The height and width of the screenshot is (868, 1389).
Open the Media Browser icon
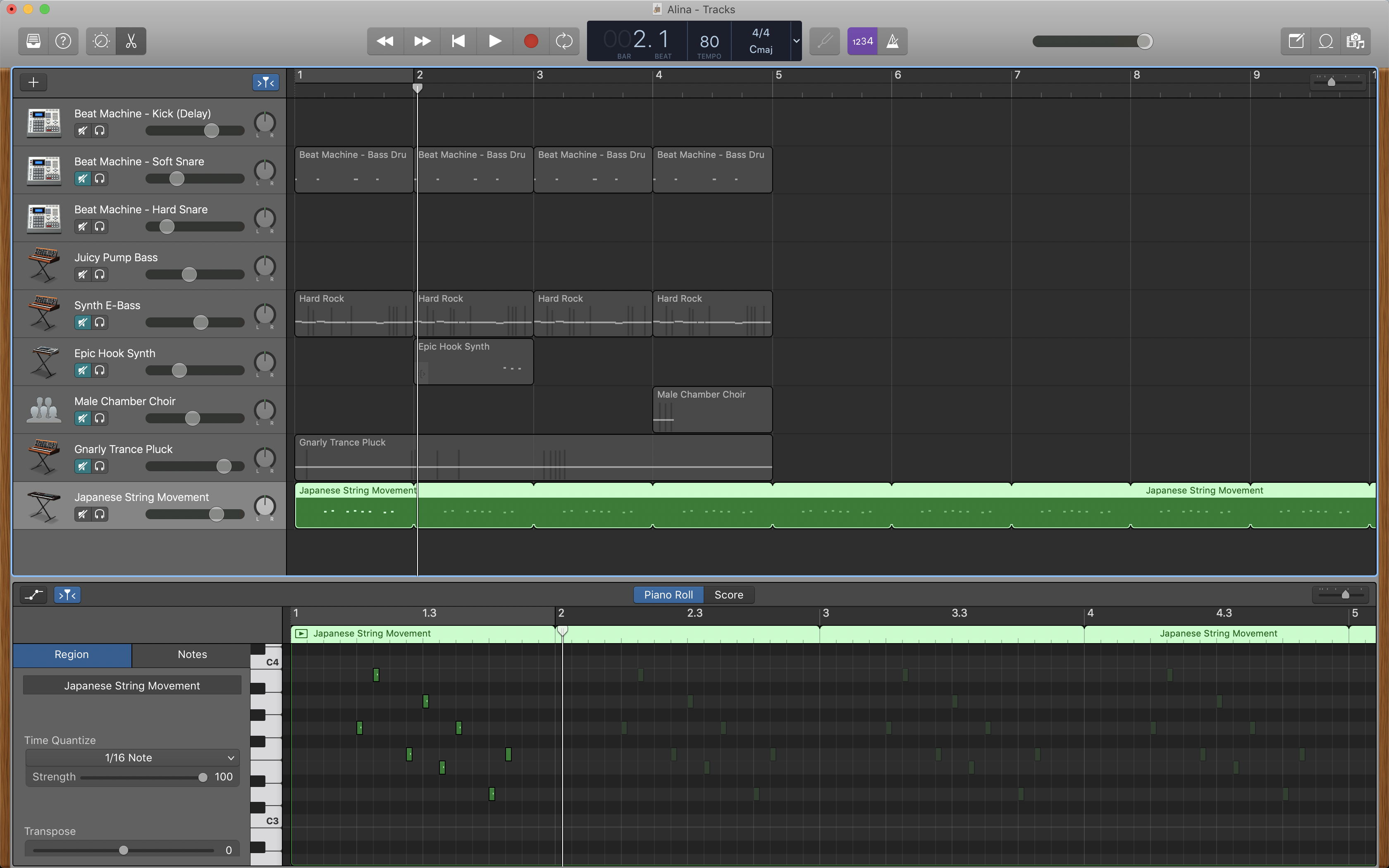pos(1356,41)
